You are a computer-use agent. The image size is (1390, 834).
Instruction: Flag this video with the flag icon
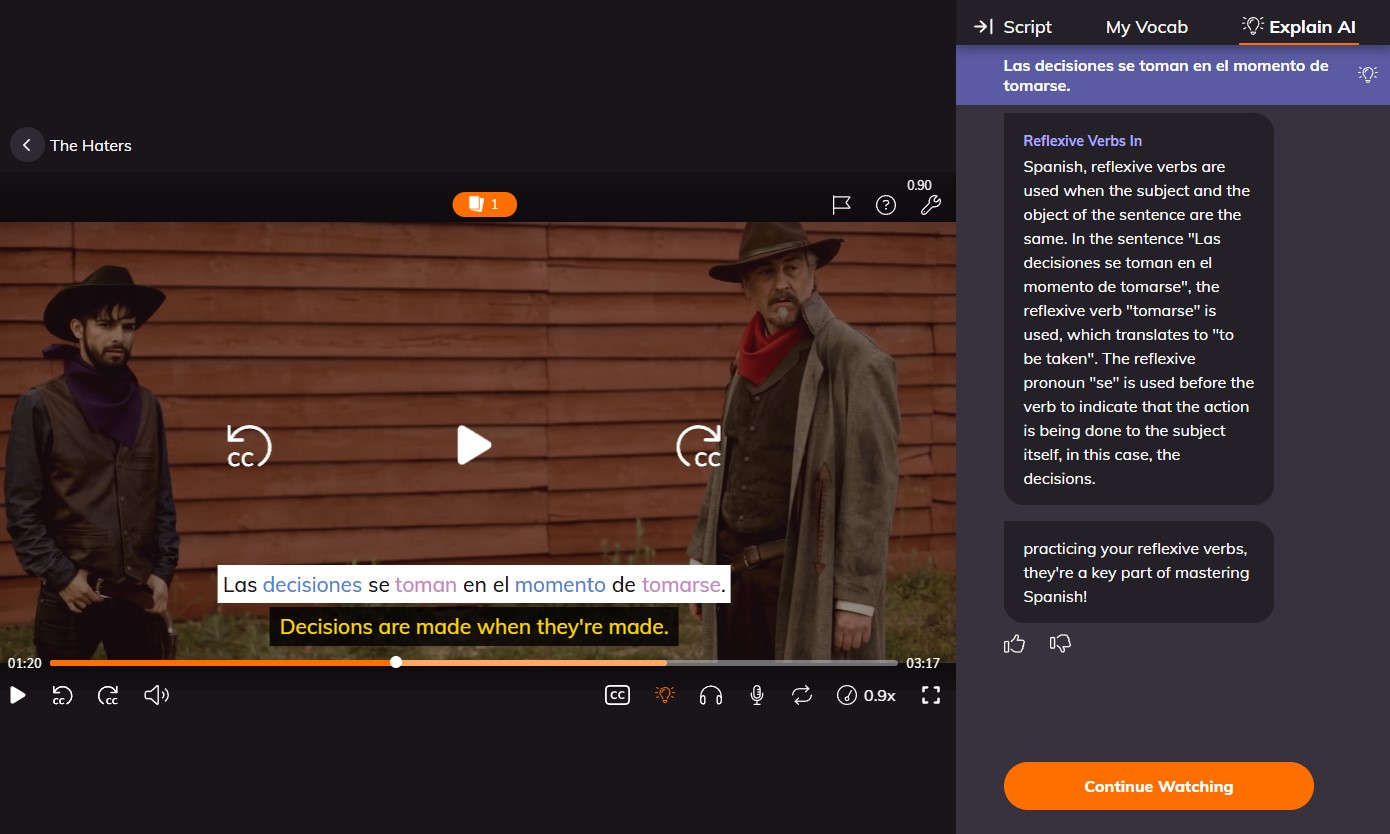(x=841, y=205)
